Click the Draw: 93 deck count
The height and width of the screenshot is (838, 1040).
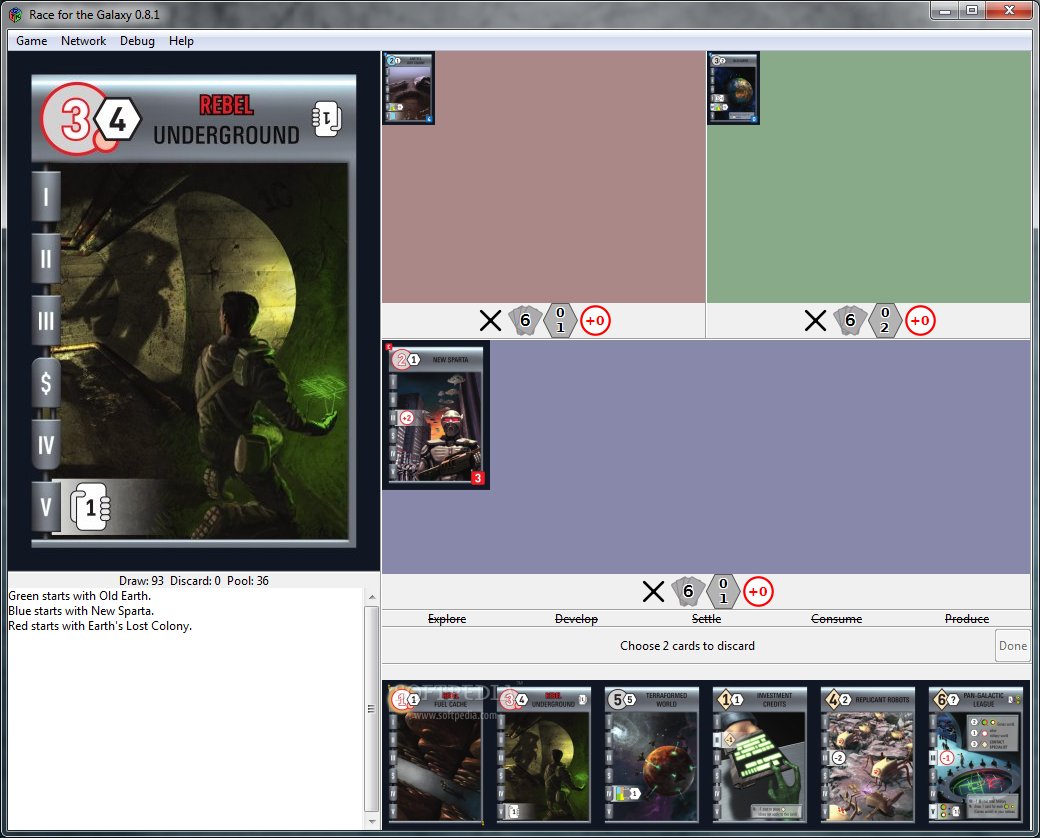click(141, 581)
